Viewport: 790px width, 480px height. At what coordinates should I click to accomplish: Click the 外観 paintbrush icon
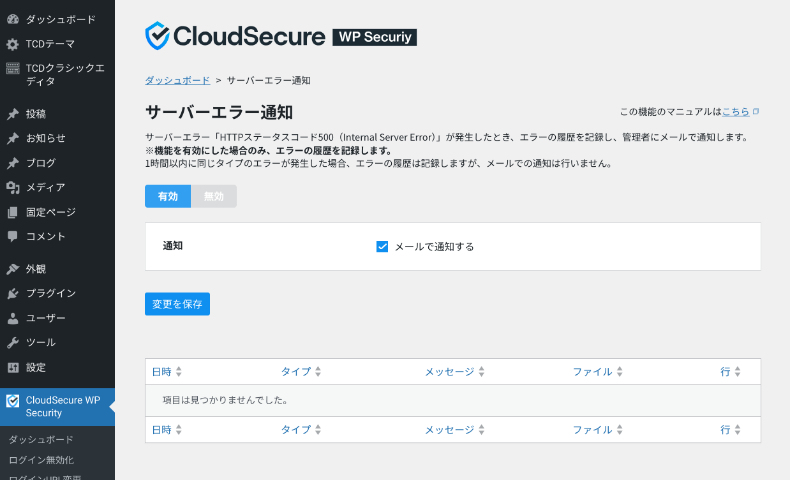coord(13,269)
